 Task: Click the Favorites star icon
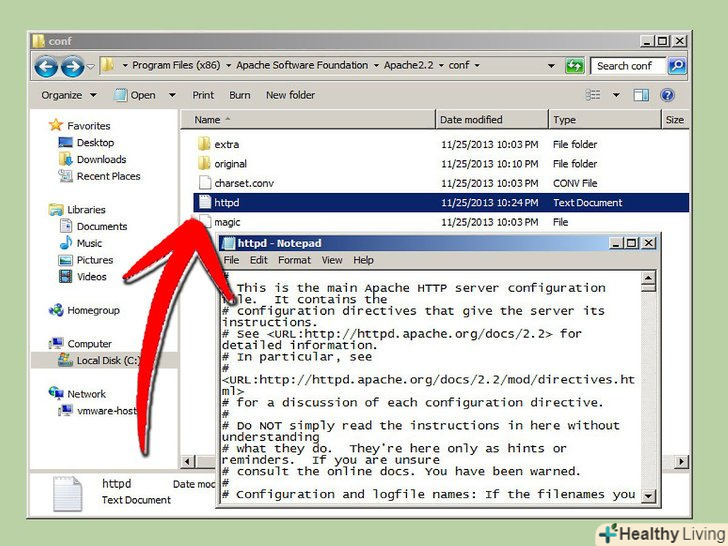click(56, 125)
